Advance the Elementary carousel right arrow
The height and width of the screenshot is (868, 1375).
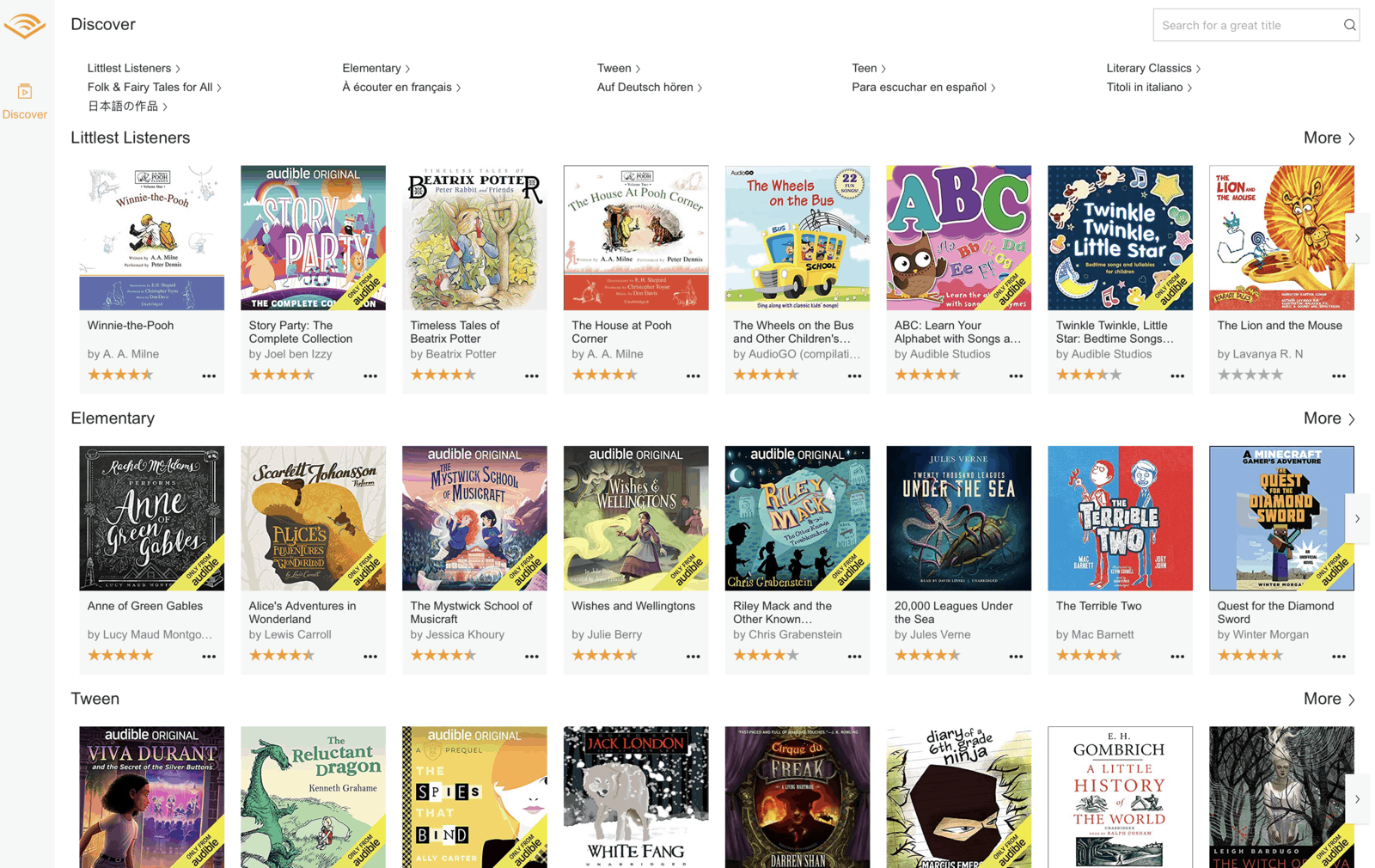1357,518
